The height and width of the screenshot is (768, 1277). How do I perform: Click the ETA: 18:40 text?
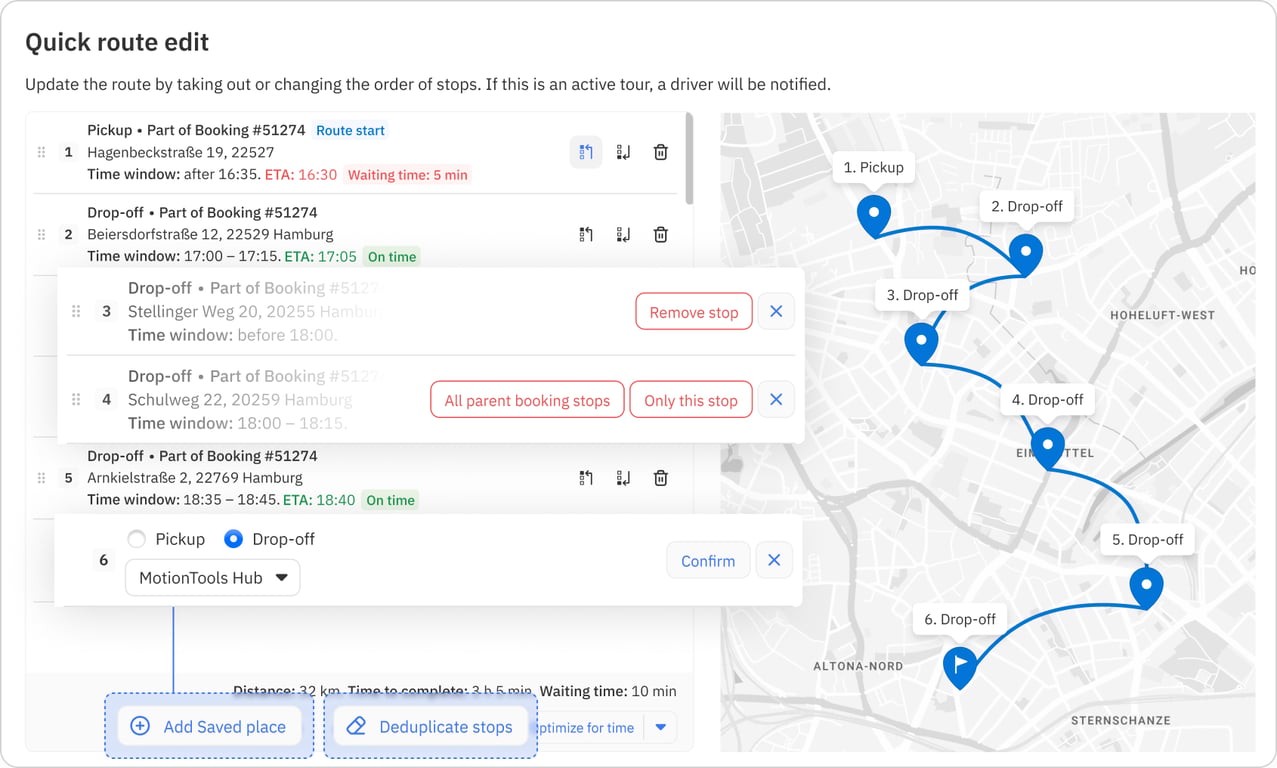320,499
